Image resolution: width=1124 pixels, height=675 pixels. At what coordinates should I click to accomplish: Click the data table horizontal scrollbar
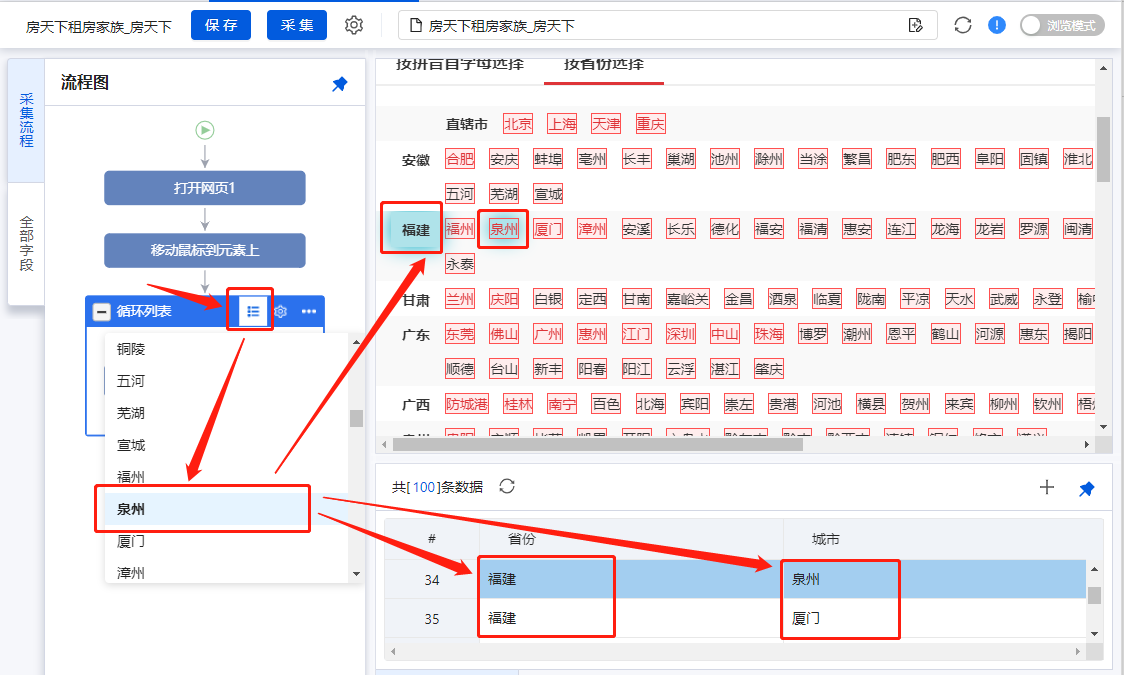[735, 651]
